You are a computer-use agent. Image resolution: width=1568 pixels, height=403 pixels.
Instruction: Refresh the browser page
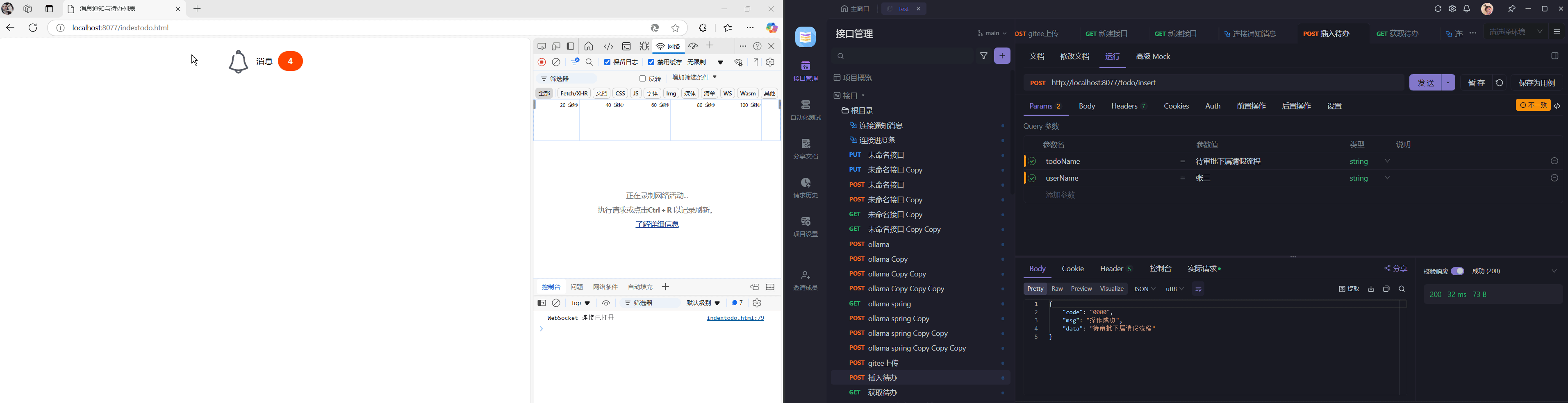tap(34, 28)
